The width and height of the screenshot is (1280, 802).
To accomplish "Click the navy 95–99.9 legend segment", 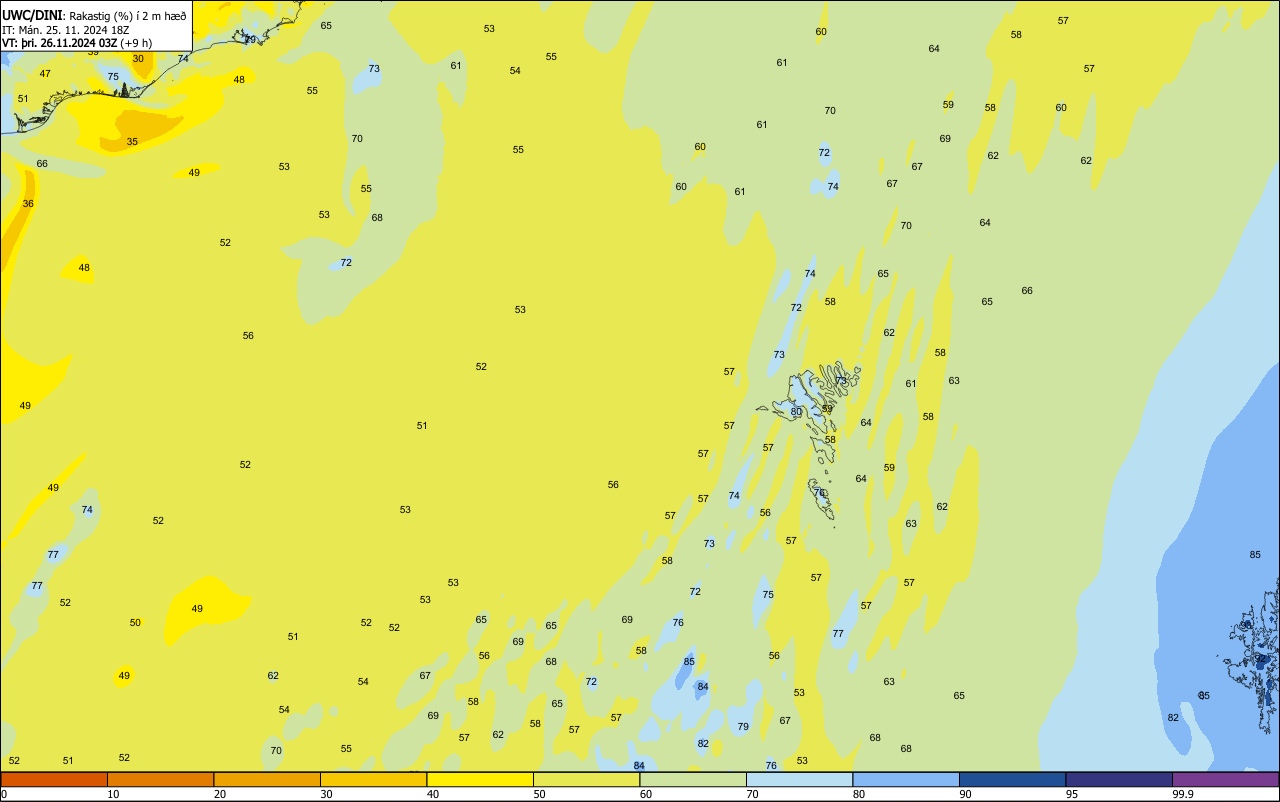I will 1119,779.
